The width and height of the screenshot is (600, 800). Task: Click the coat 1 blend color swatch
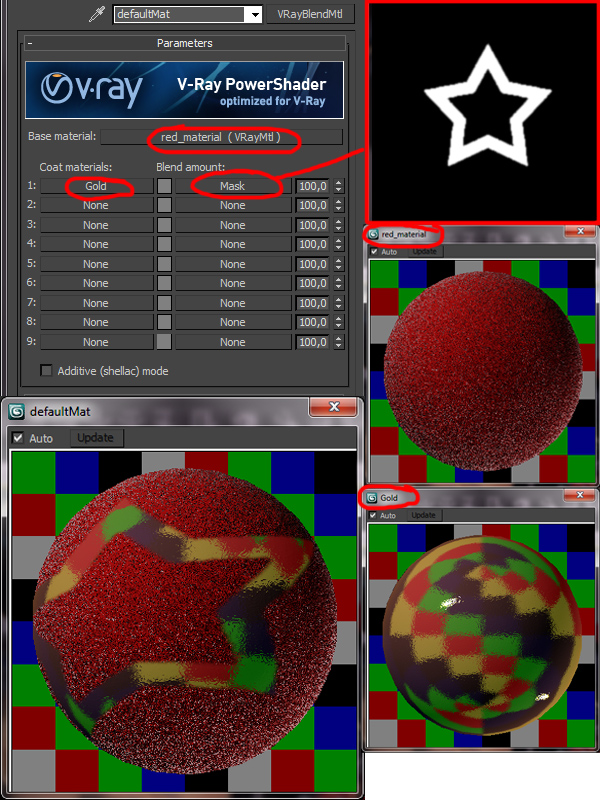(164, 186)
